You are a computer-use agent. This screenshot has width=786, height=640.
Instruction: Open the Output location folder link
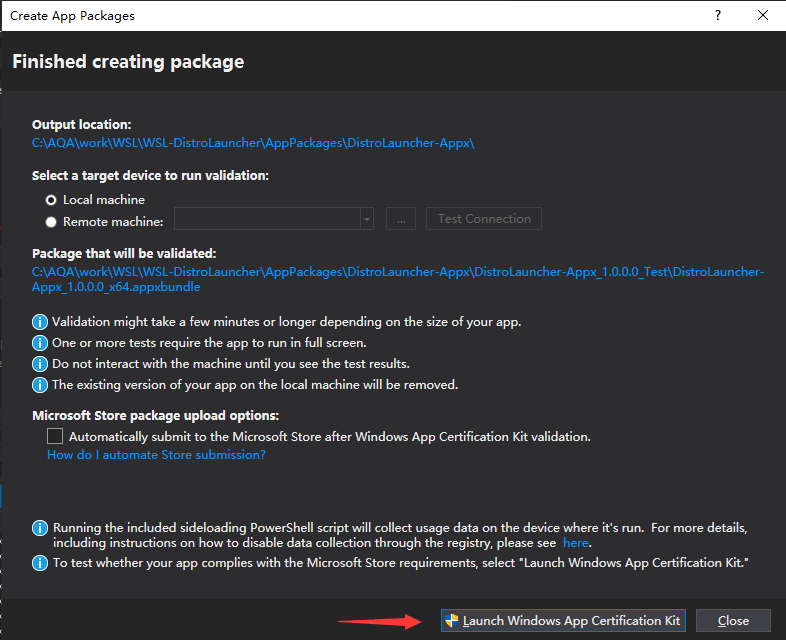pyautogui.click(x=253, y=143)
